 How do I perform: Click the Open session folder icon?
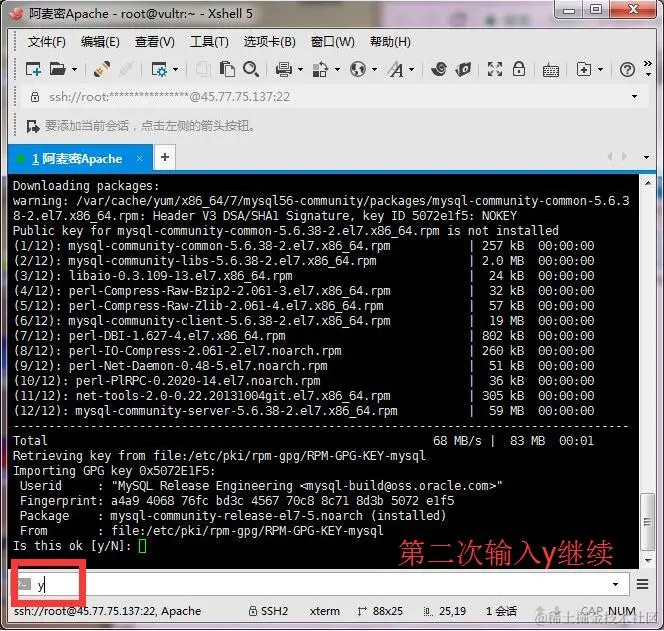point(58,69)
